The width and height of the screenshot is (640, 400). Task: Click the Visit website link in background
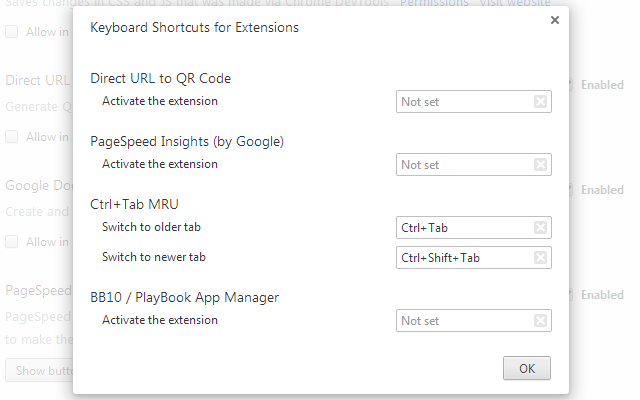pos(515,3)
